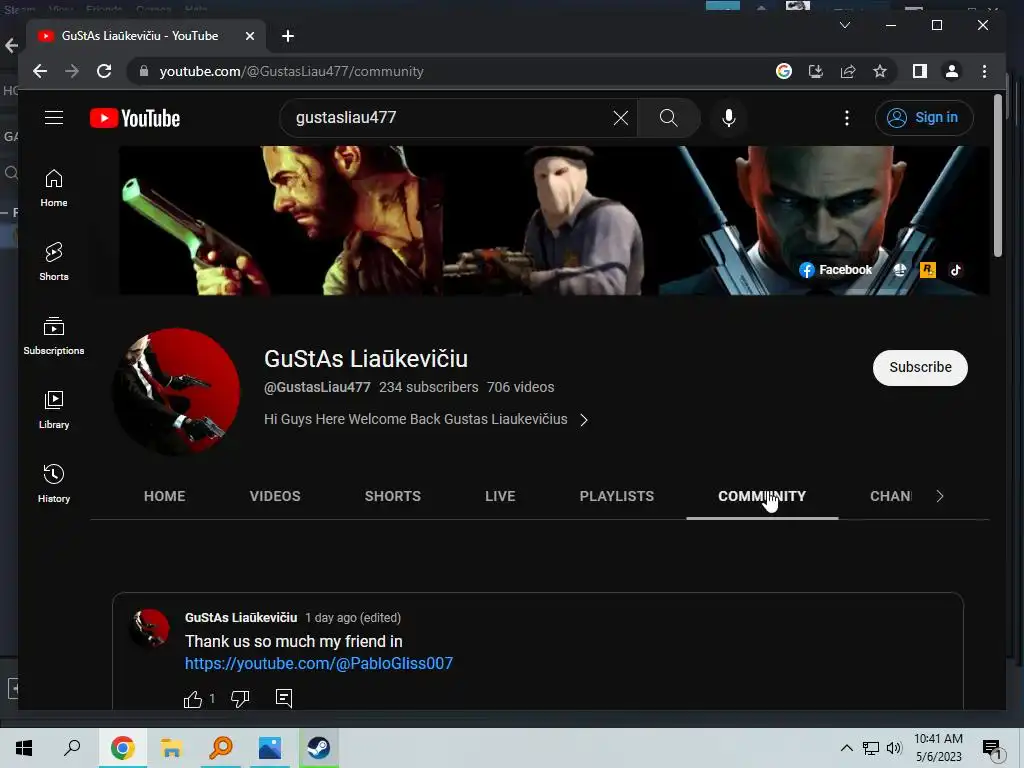This screenshot has width=1024, height=768.
Task: Click the magnifier search button
Action: pyautogui.click(x=669, y=118)
